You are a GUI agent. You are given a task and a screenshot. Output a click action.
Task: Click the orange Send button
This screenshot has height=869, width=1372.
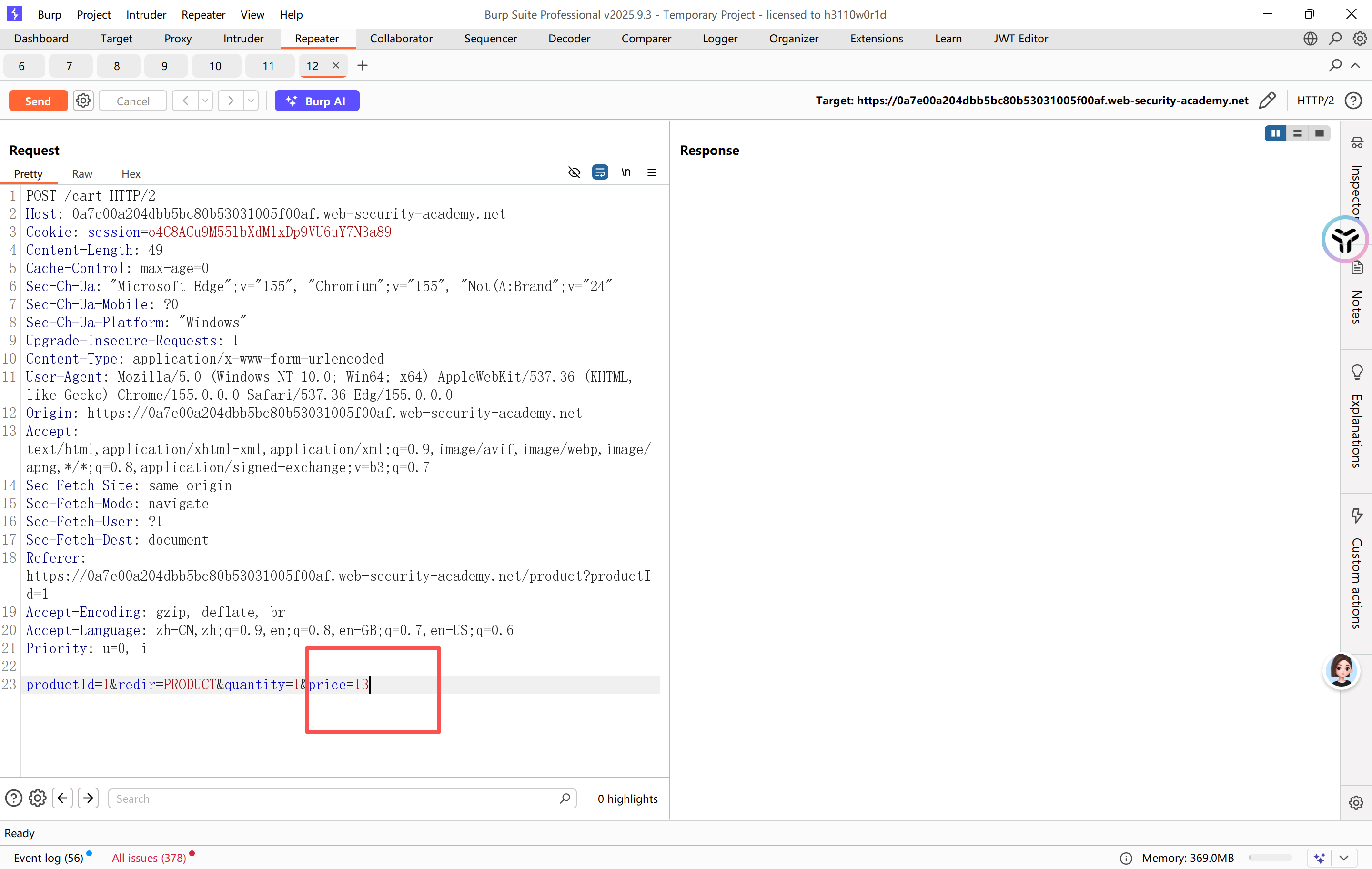(38, 101)
